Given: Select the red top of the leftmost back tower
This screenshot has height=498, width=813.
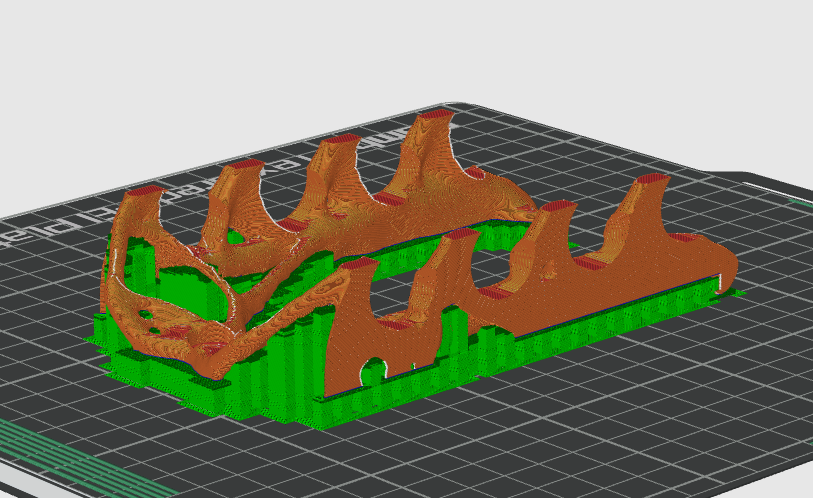Looking at the screenshot, I should (147, 189).
